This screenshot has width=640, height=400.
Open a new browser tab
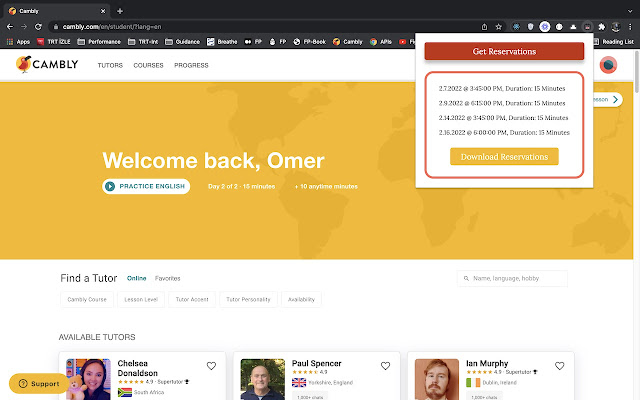[120, 11]
